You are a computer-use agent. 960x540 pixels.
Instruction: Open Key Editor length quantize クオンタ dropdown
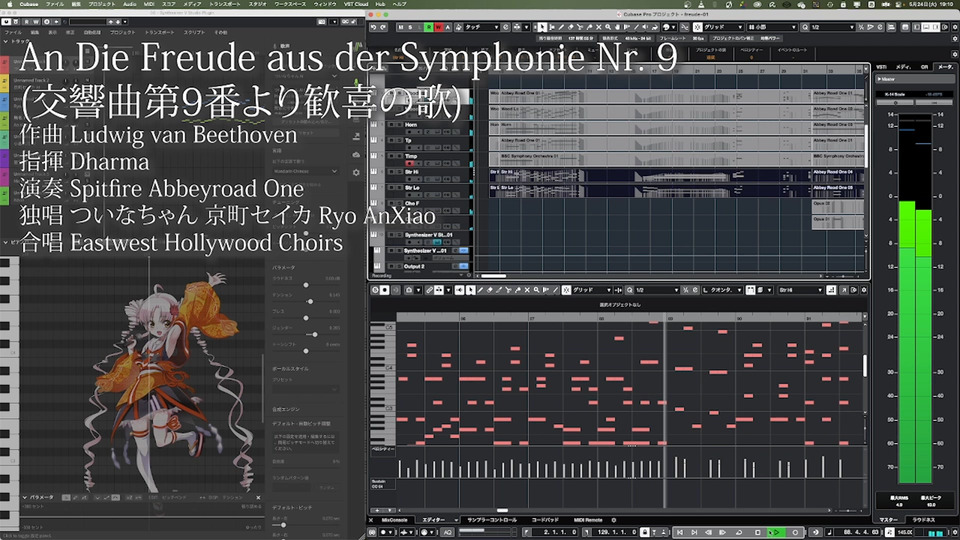722,290
